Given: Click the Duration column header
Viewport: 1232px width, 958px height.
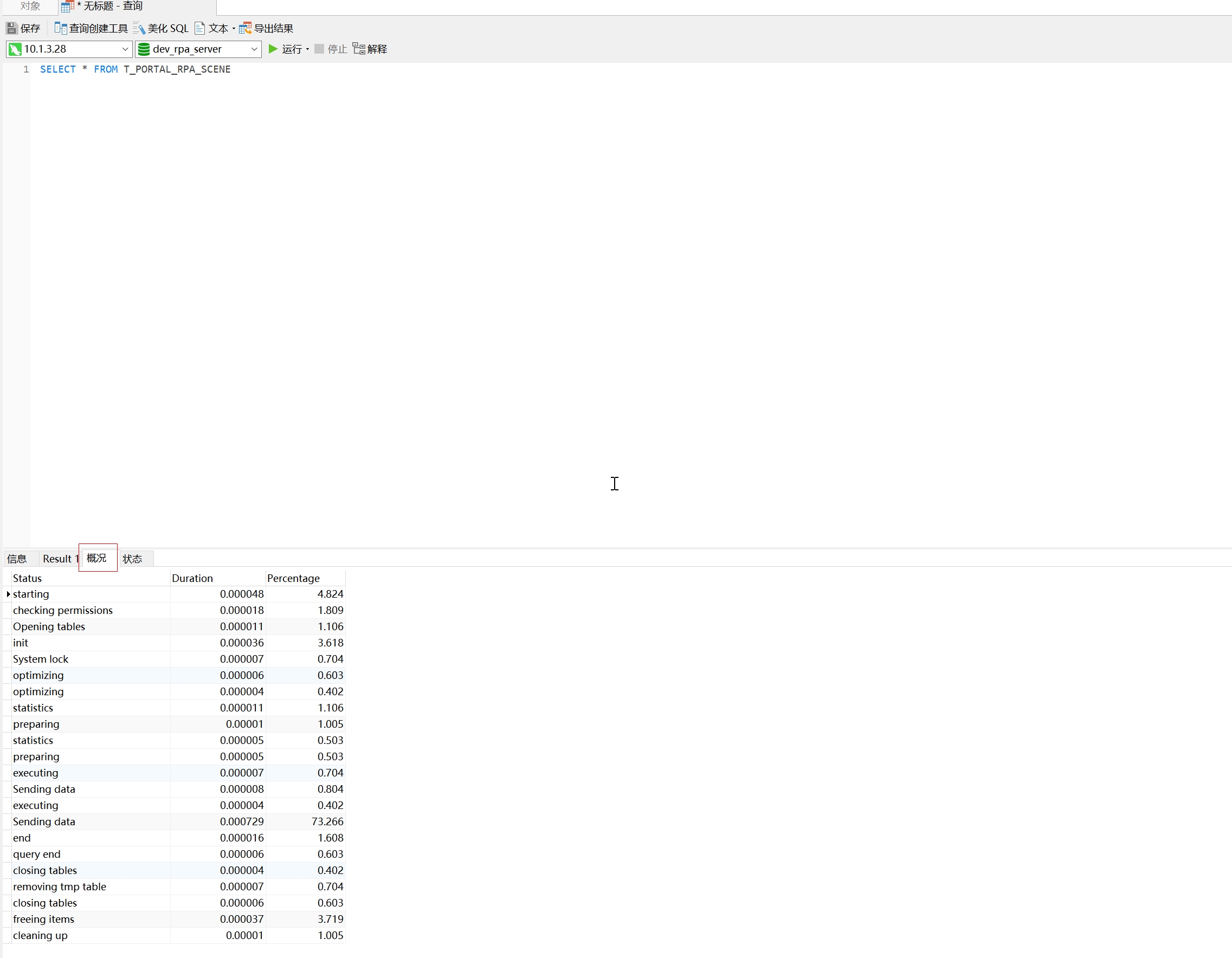Looking at the screenshot, I should (x=218, y=578).
